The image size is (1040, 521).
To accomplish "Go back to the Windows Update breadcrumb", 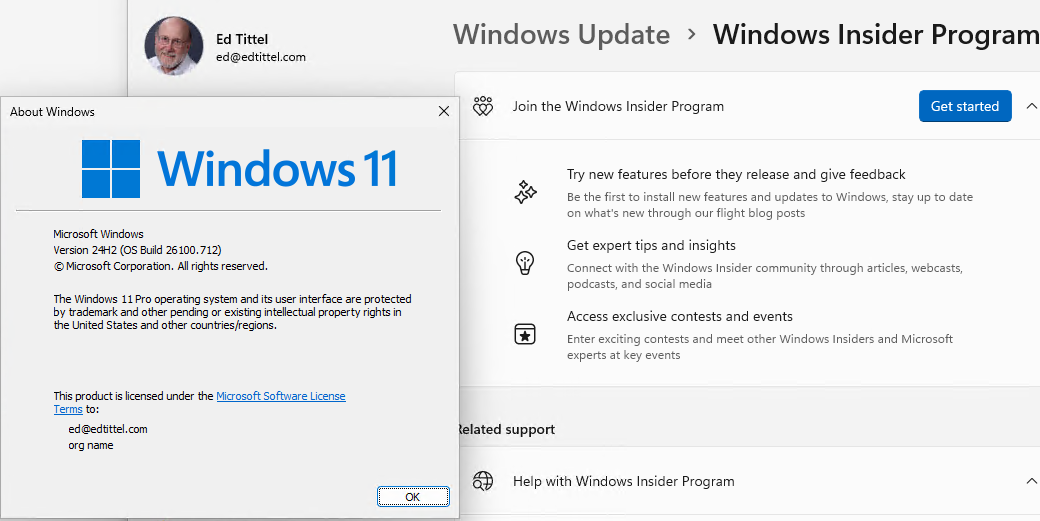I will pyautogui.click(x=561, y=34).
